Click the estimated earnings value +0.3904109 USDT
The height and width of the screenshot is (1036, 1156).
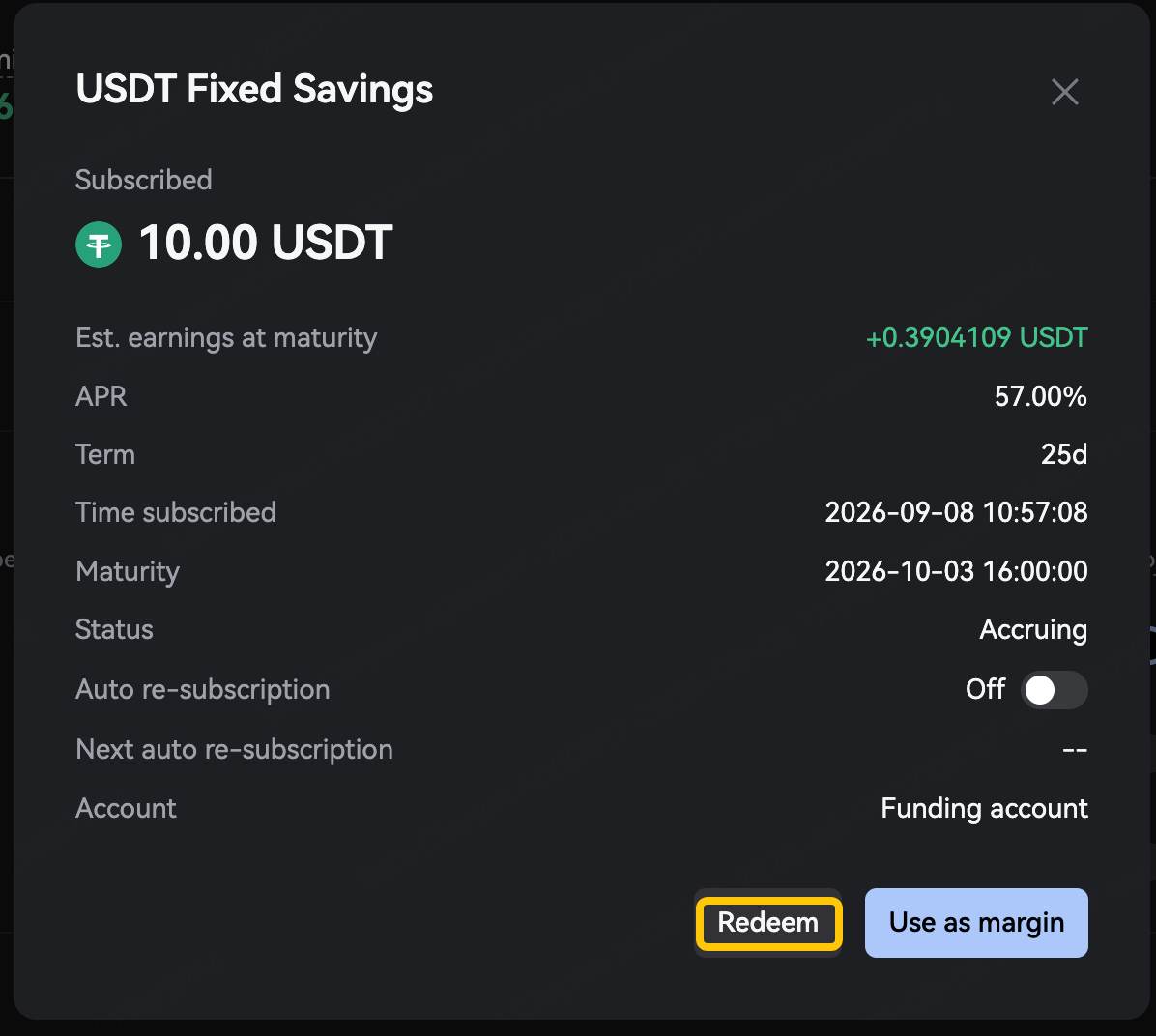point(977,337)
